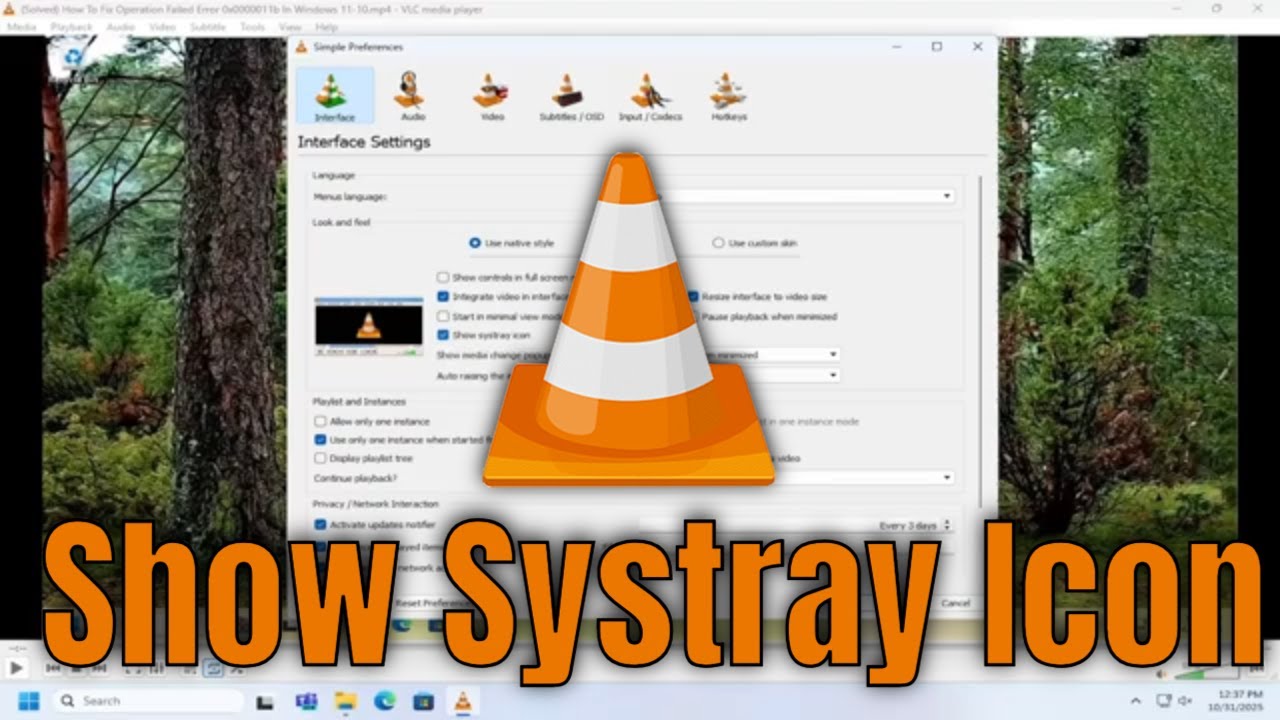Open the Audio menu in menu bar
The image size is (1280, 720).
pos(120,27)
